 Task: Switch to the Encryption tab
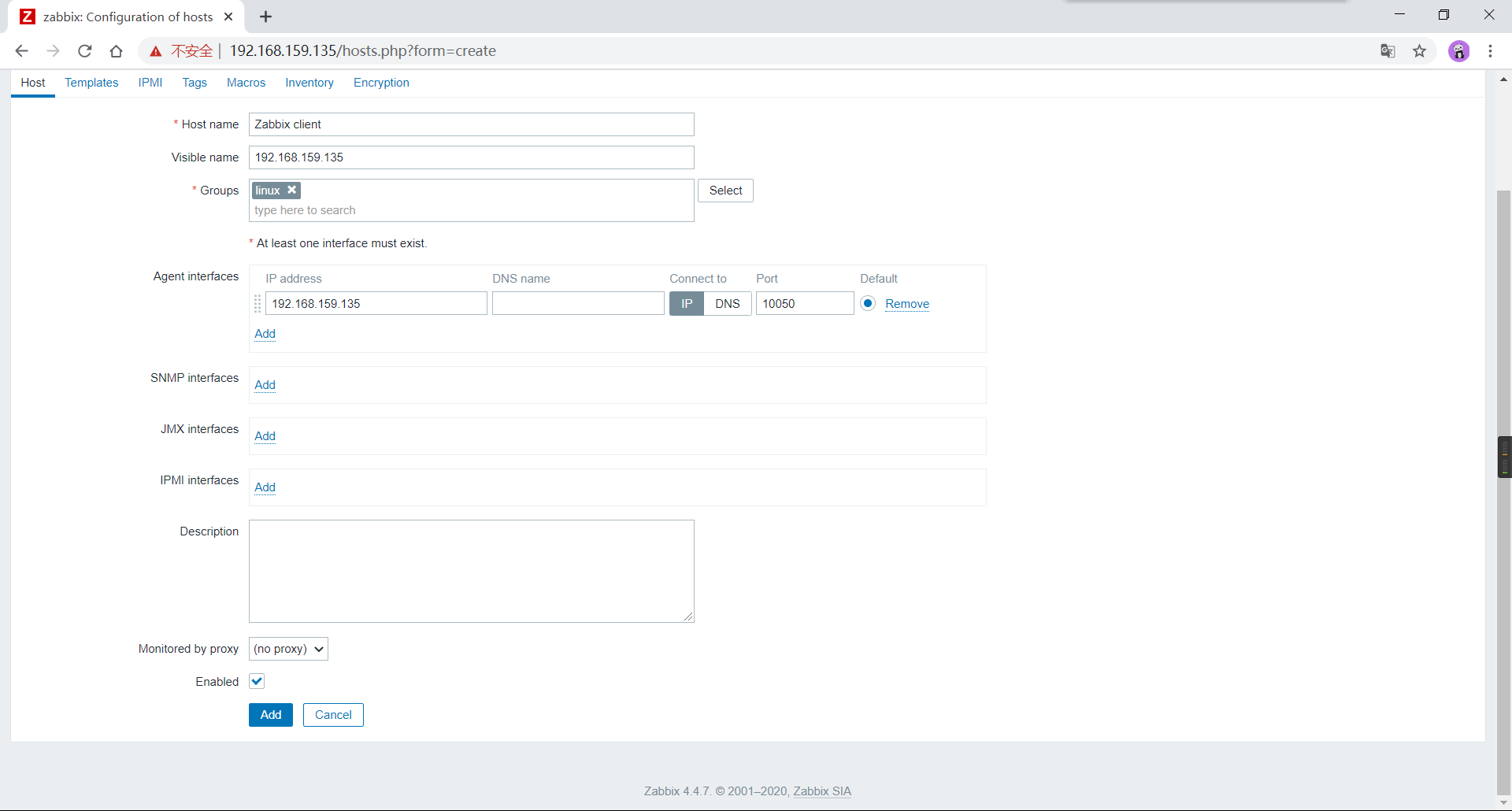pyautogui.click(x=381, y=83)
